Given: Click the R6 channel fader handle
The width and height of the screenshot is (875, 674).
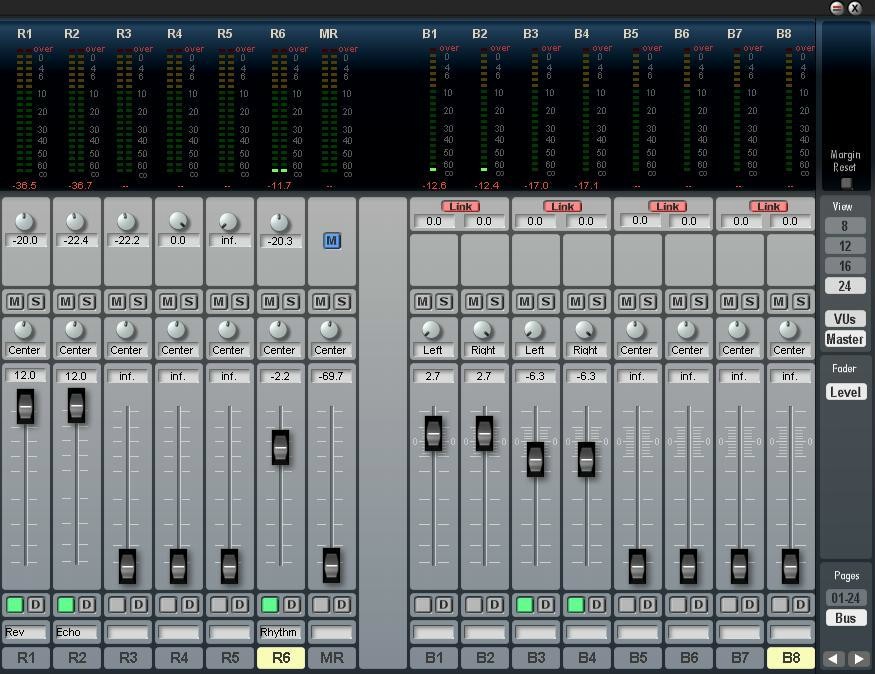Looking at the screenshot, I should [280, 447].
